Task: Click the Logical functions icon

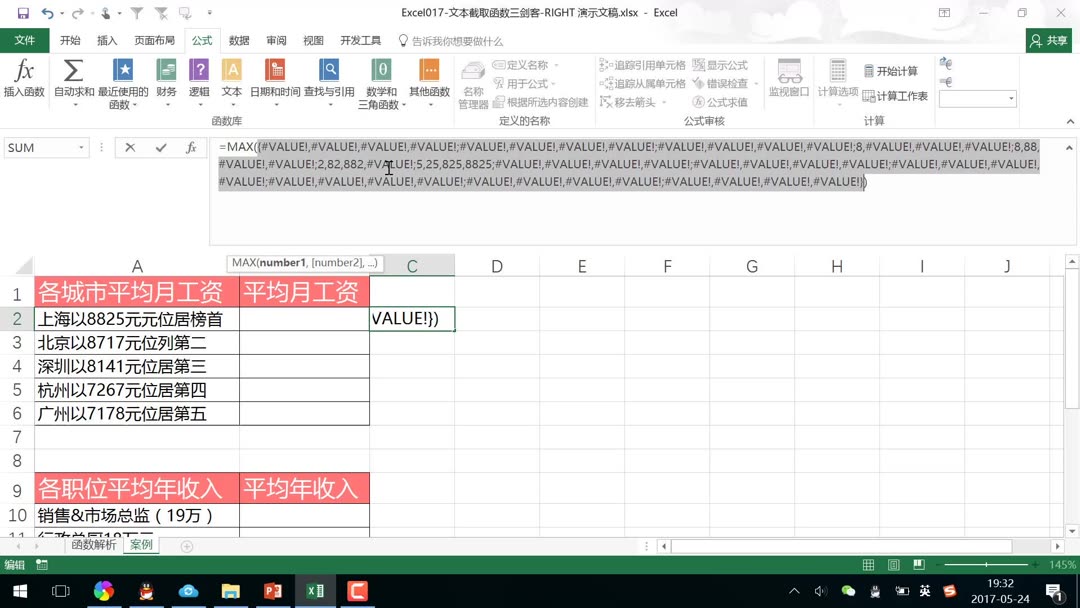Action: coord(198,75)
